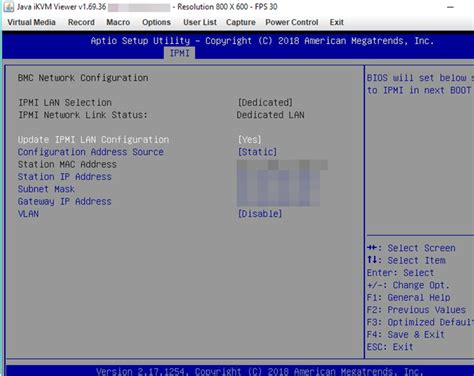The height and width of the screenshot is (376, 474).
Task: Open the User List menu
Action: pyautogui.click(x=200, y=22)
